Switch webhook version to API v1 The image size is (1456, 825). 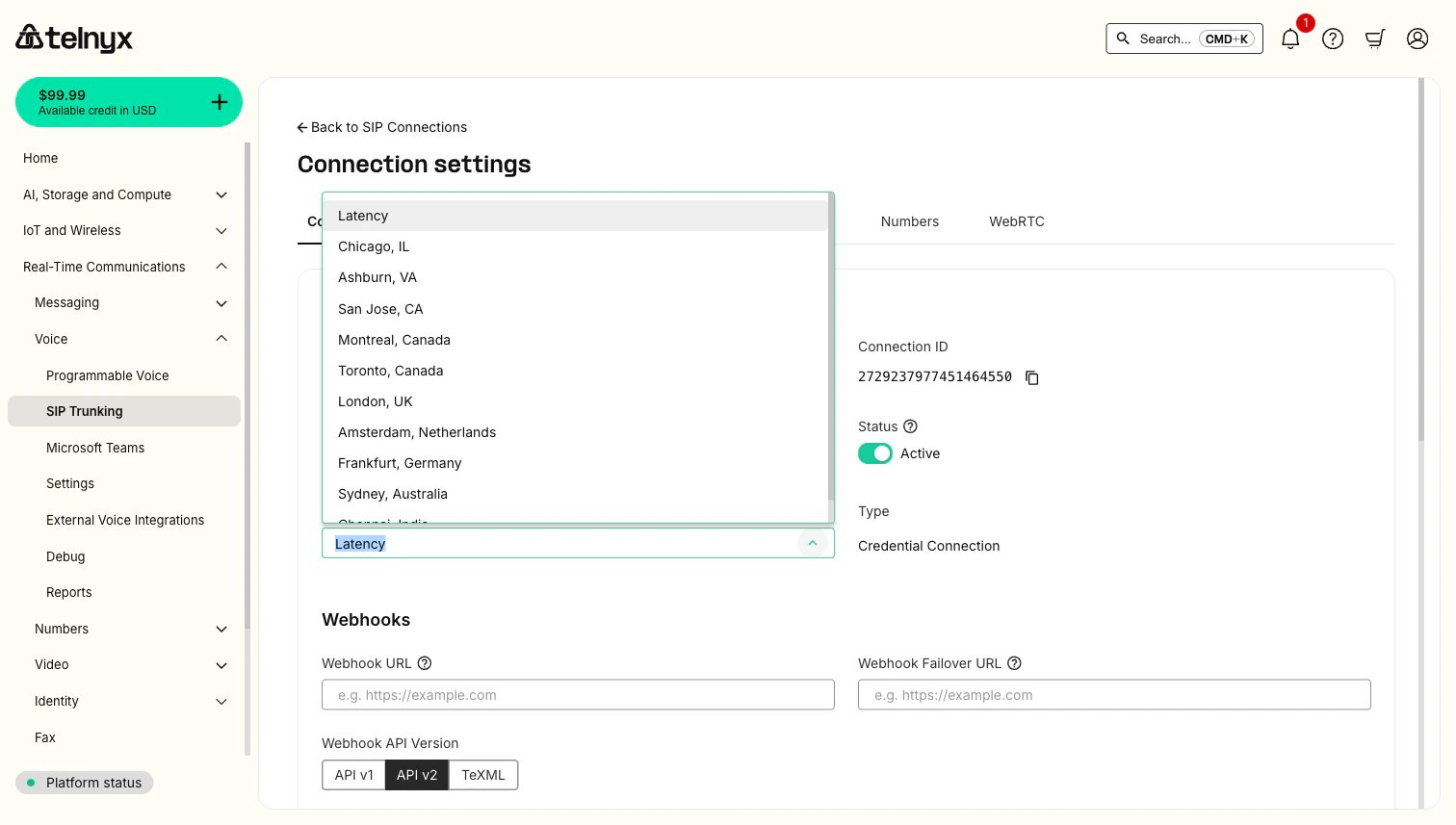click(353, 774)
